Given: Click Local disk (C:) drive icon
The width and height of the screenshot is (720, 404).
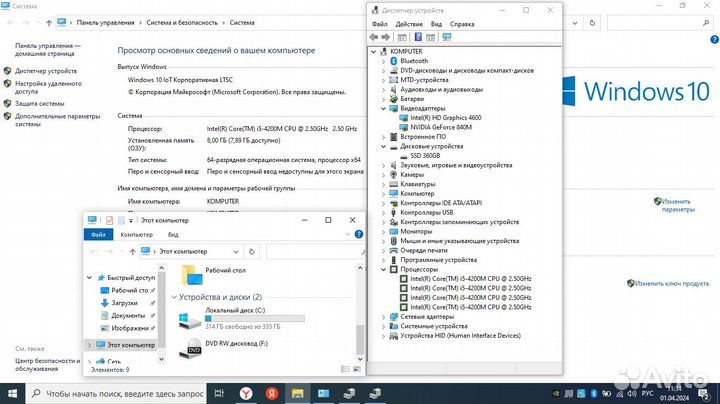Looking at the screenshot, I should click(190, 320).
